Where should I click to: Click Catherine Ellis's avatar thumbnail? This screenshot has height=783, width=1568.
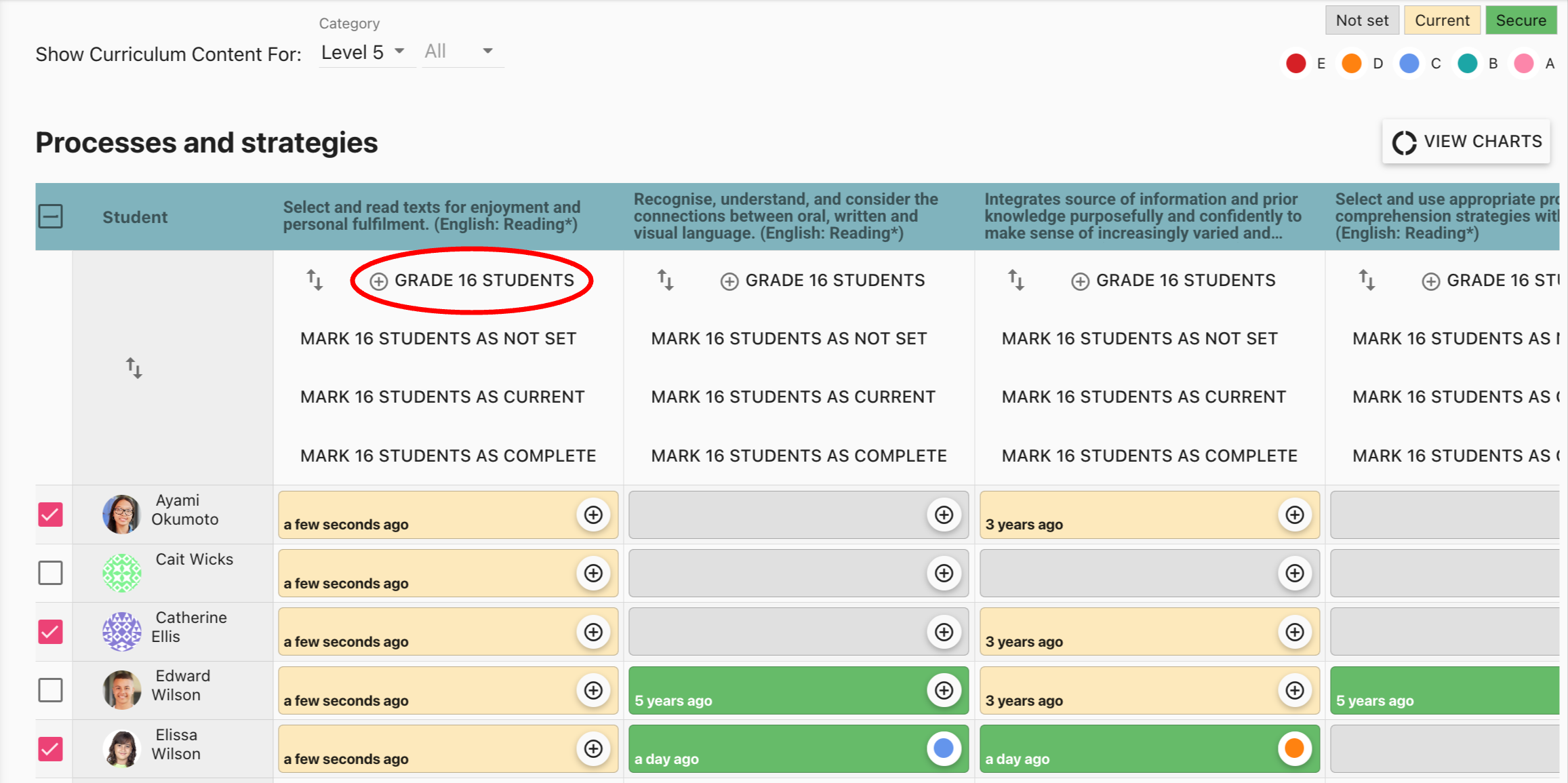click(121, 631)
